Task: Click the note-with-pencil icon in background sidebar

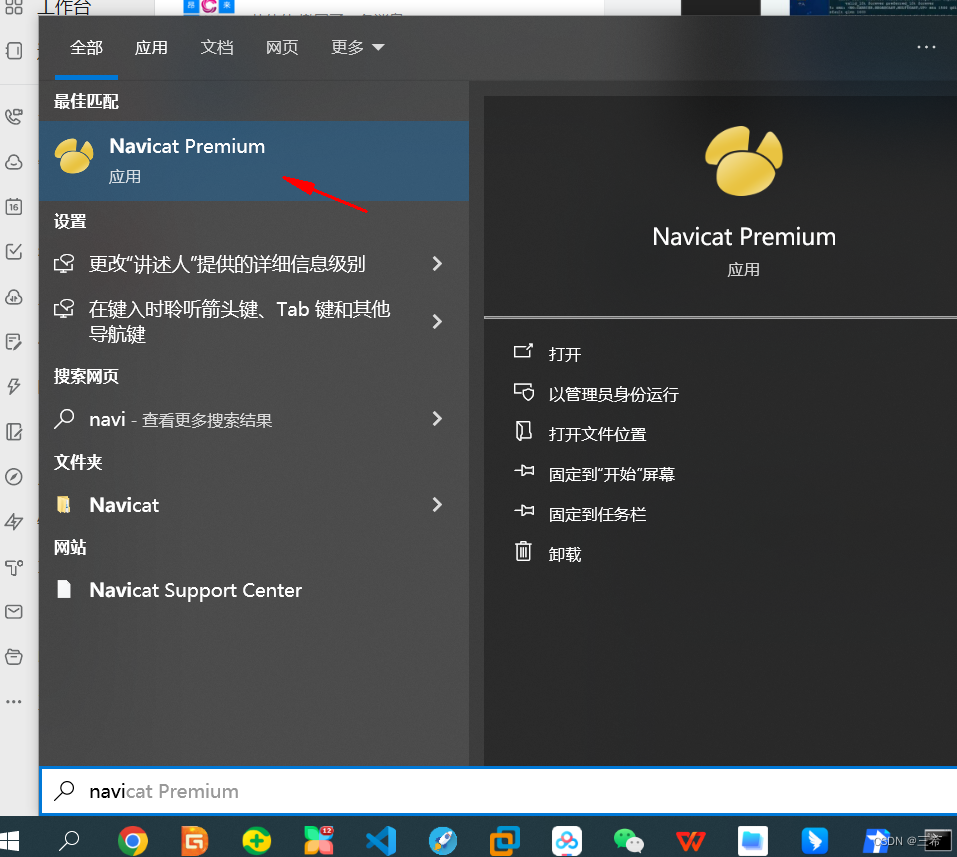Action: coord(14,342)
